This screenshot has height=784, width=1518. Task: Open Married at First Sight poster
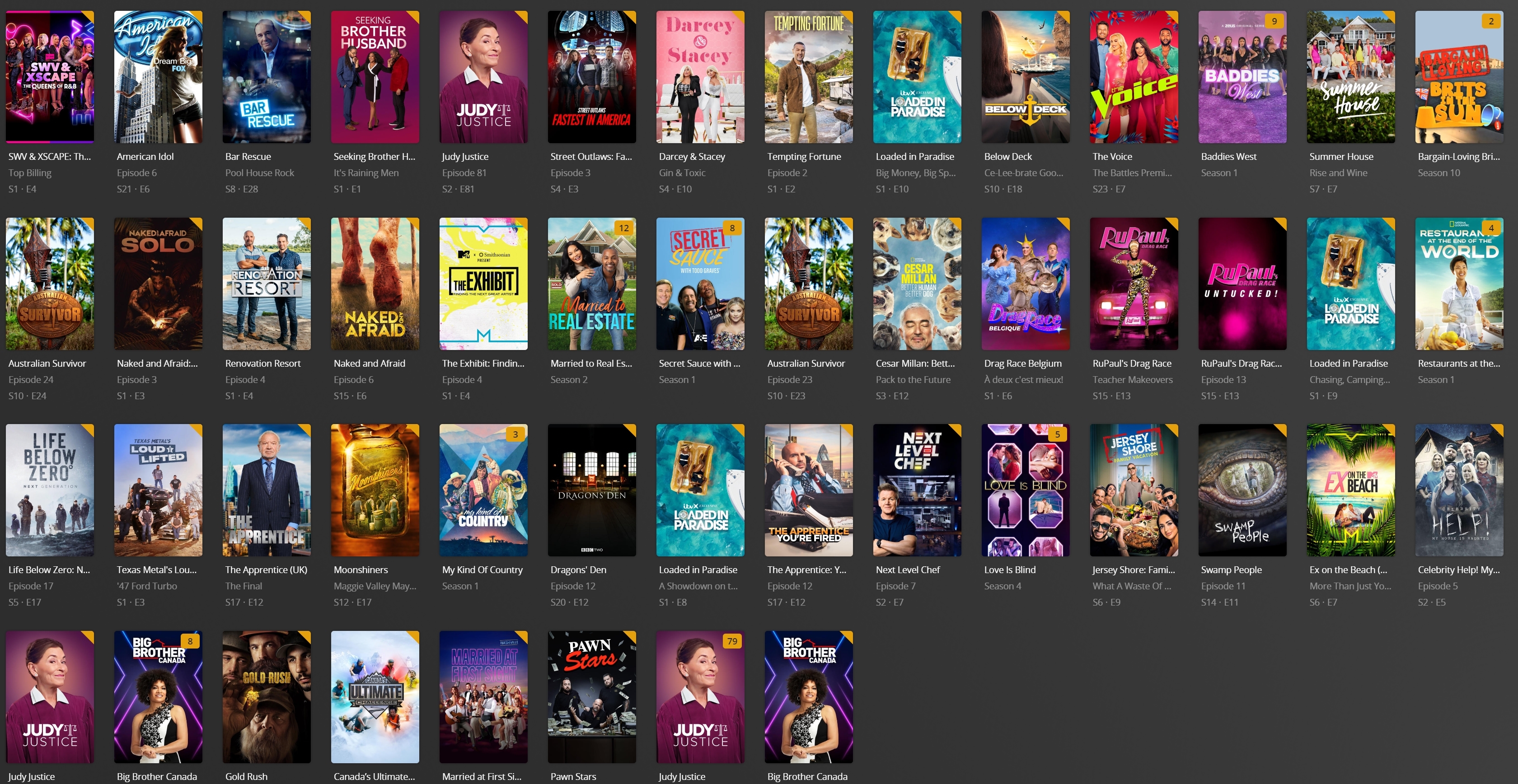484,697
